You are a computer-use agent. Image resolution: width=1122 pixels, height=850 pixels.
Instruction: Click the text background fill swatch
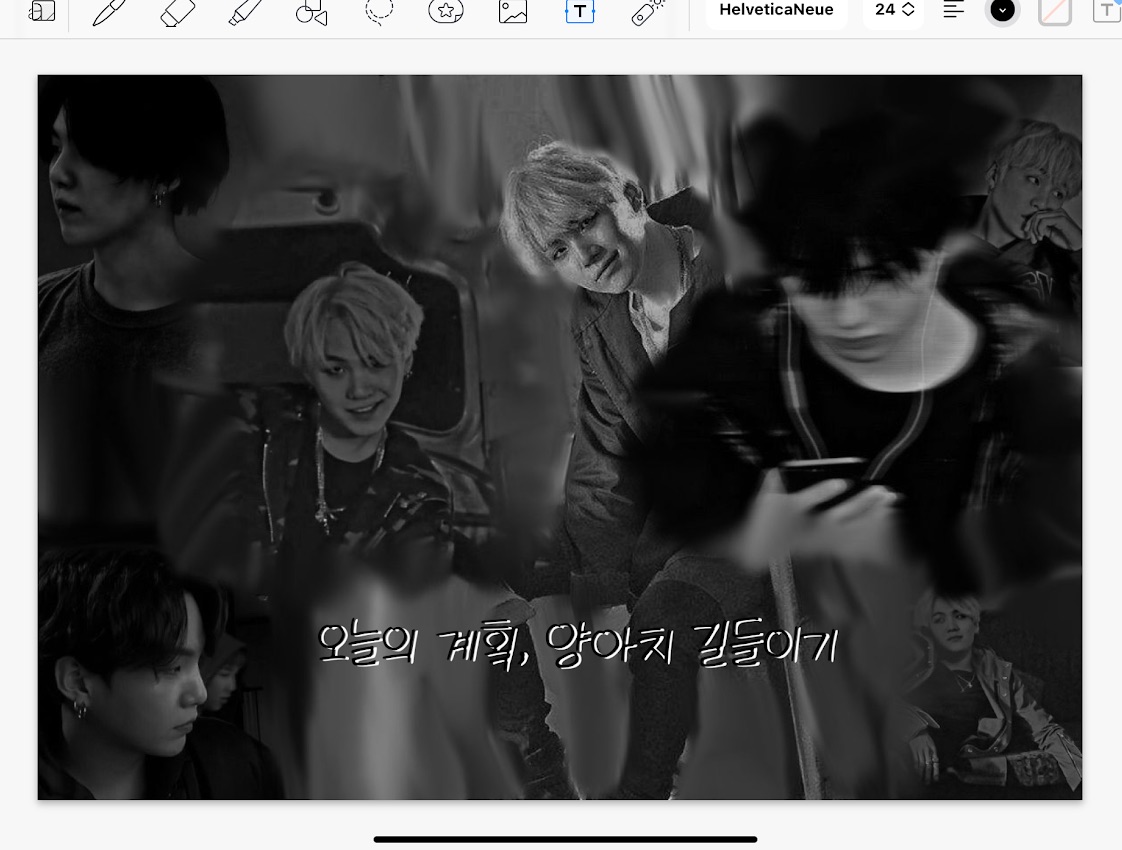coord(1055,11)
